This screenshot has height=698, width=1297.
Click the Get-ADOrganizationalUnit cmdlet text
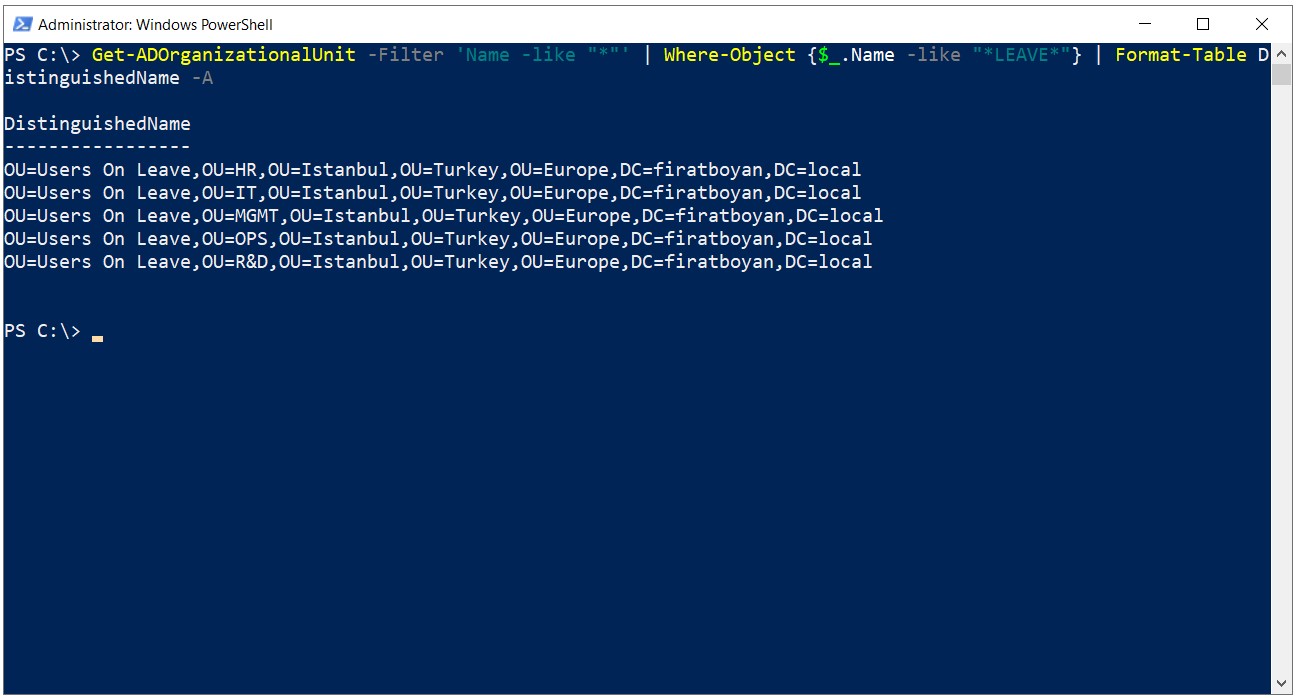point(224,55)
